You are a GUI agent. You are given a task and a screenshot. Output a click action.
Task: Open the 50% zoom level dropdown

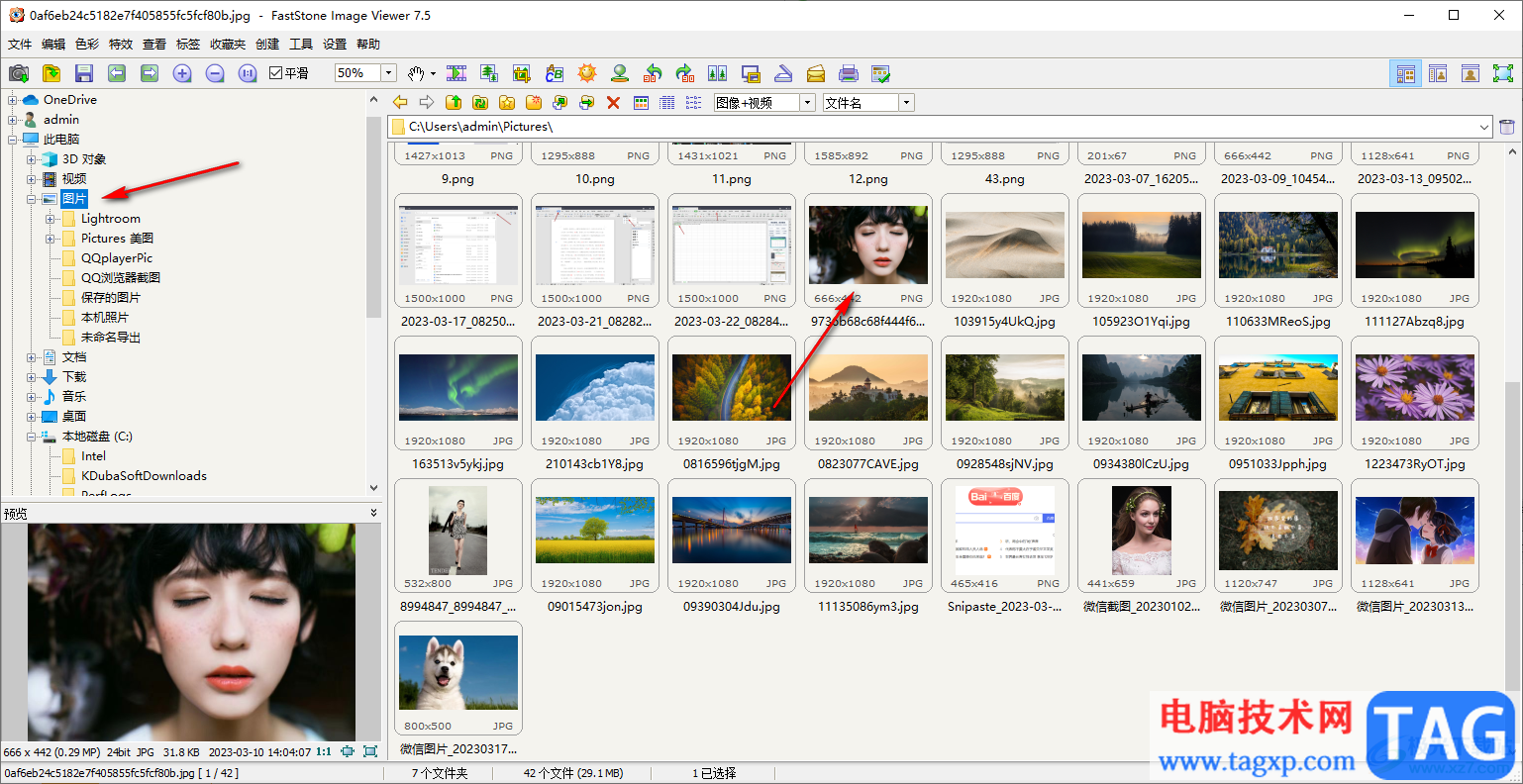pos(389,73)
